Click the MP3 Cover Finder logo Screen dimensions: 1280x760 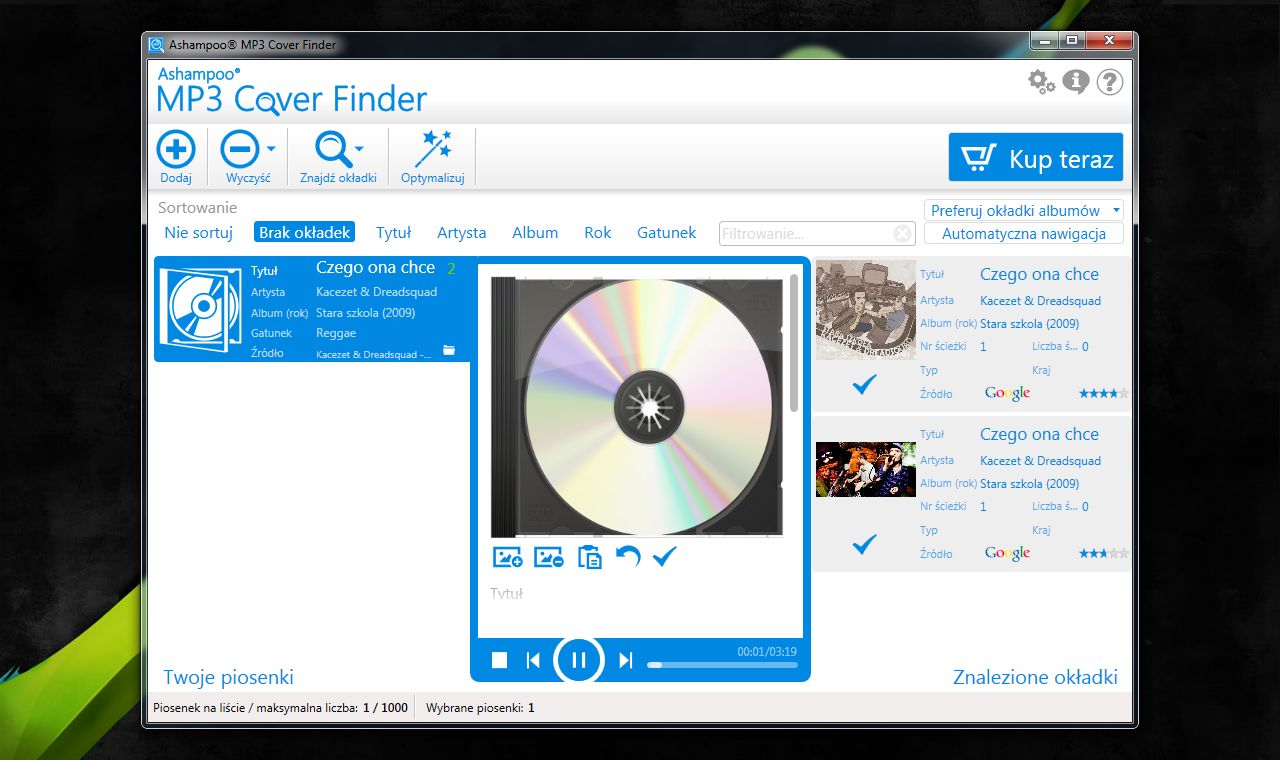tap(292, 91)
